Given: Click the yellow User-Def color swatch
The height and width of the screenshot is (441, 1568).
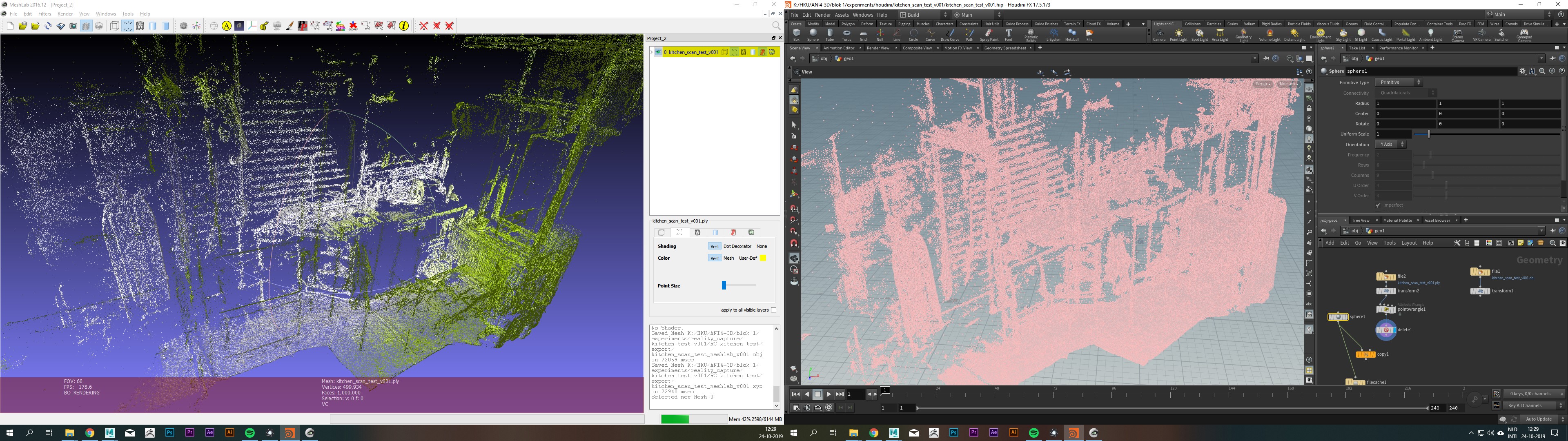Looking at the screenshot, I should [763, 258].
